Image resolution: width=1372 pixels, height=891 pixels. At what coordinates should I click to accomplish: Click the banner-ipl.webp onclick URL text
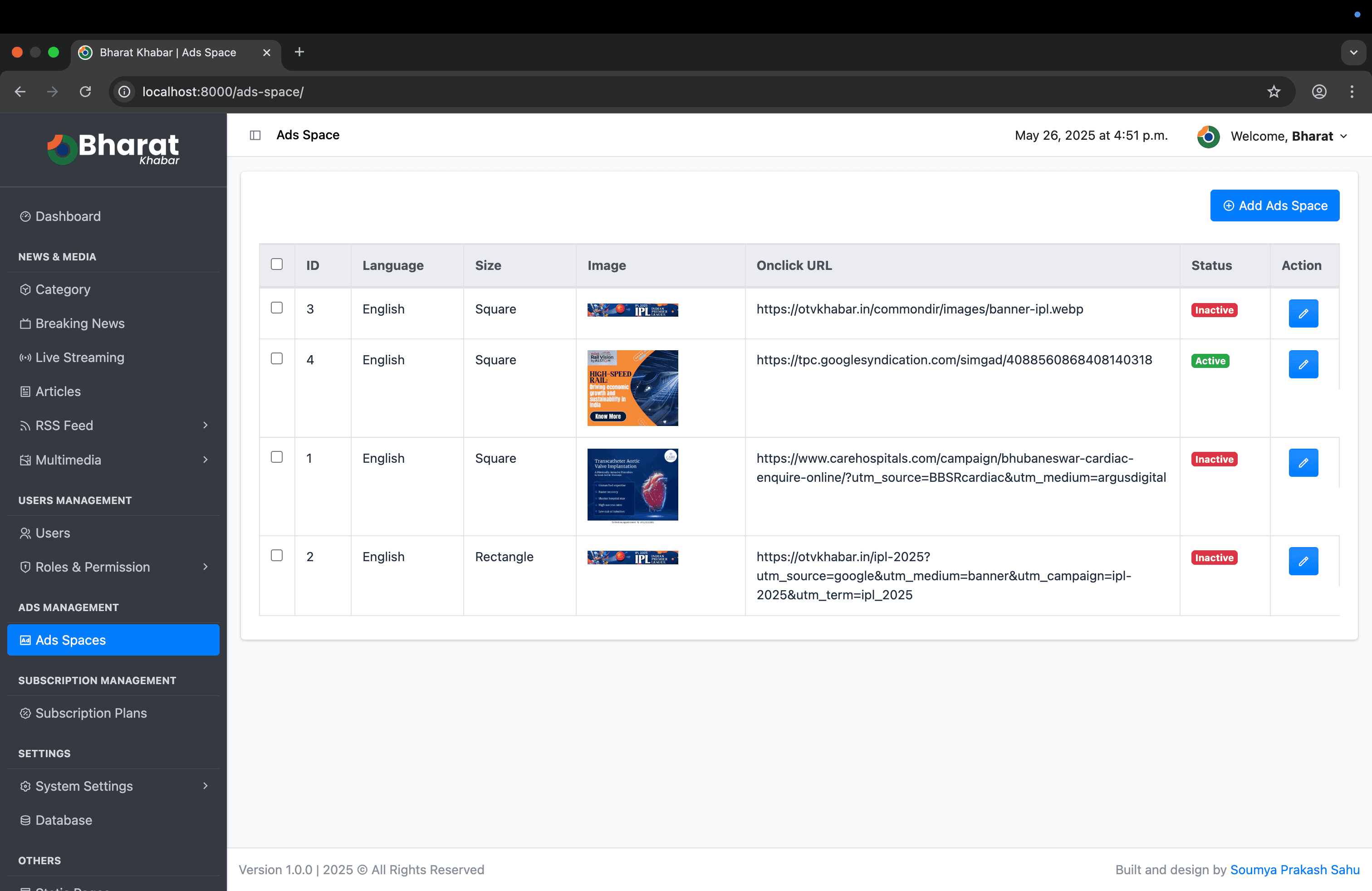pyautogui.click(x=920, y=309)
